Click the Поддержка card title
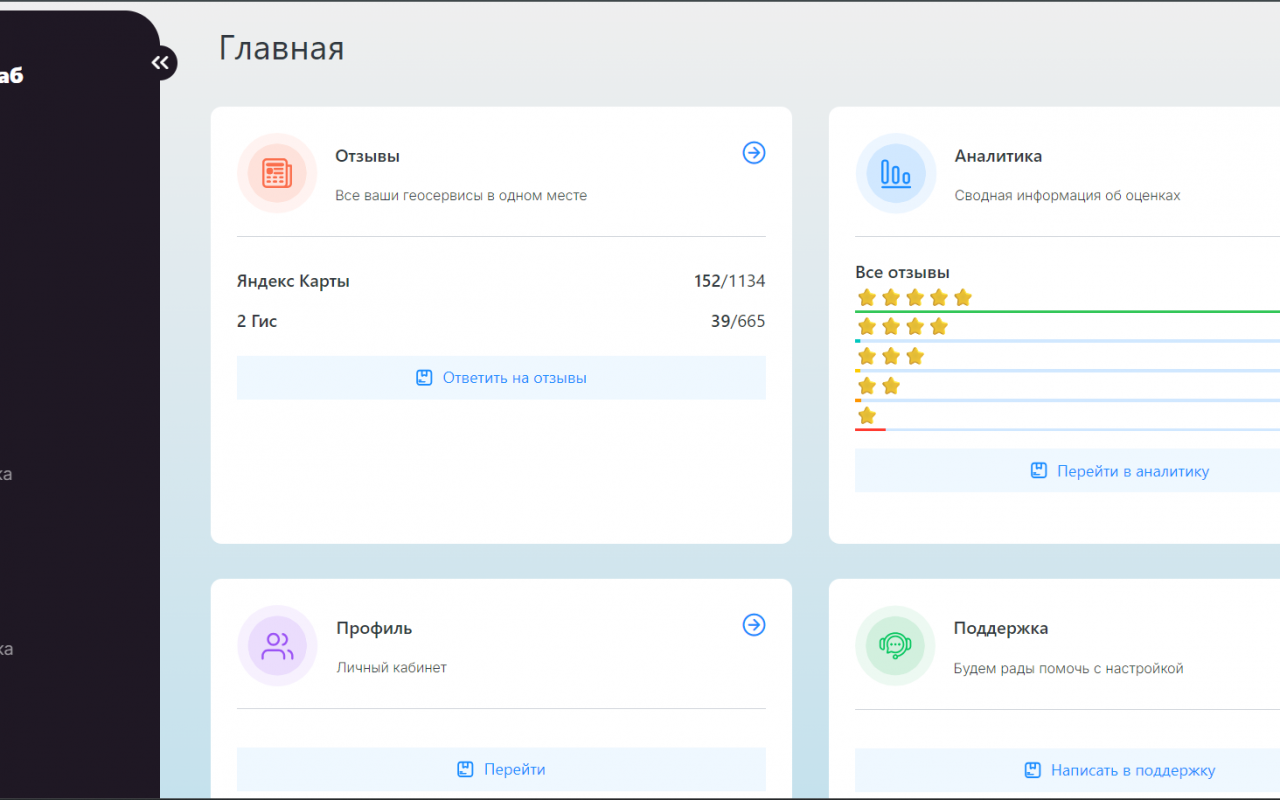The width and height of the screenshot is (1280, 800). (x=1001, y=628)
